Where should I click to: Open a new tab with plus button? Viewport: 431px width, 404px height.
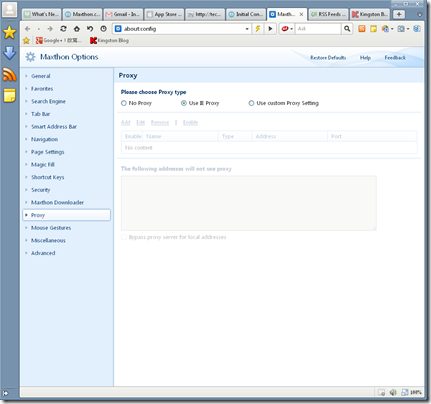click(399, 14)
